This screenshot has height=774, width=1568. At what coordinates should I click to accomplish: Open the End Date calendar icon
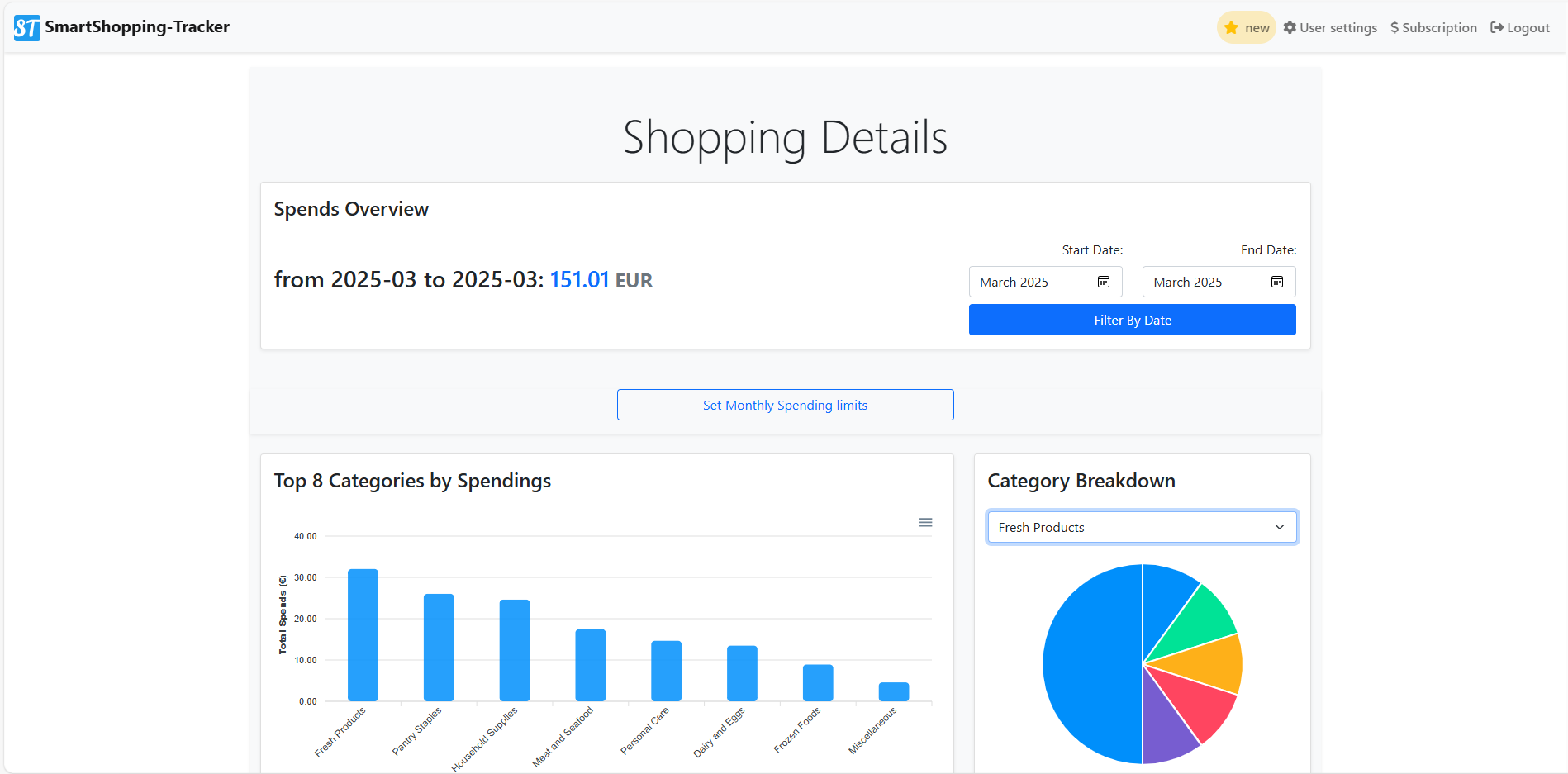coord(1277,281)
